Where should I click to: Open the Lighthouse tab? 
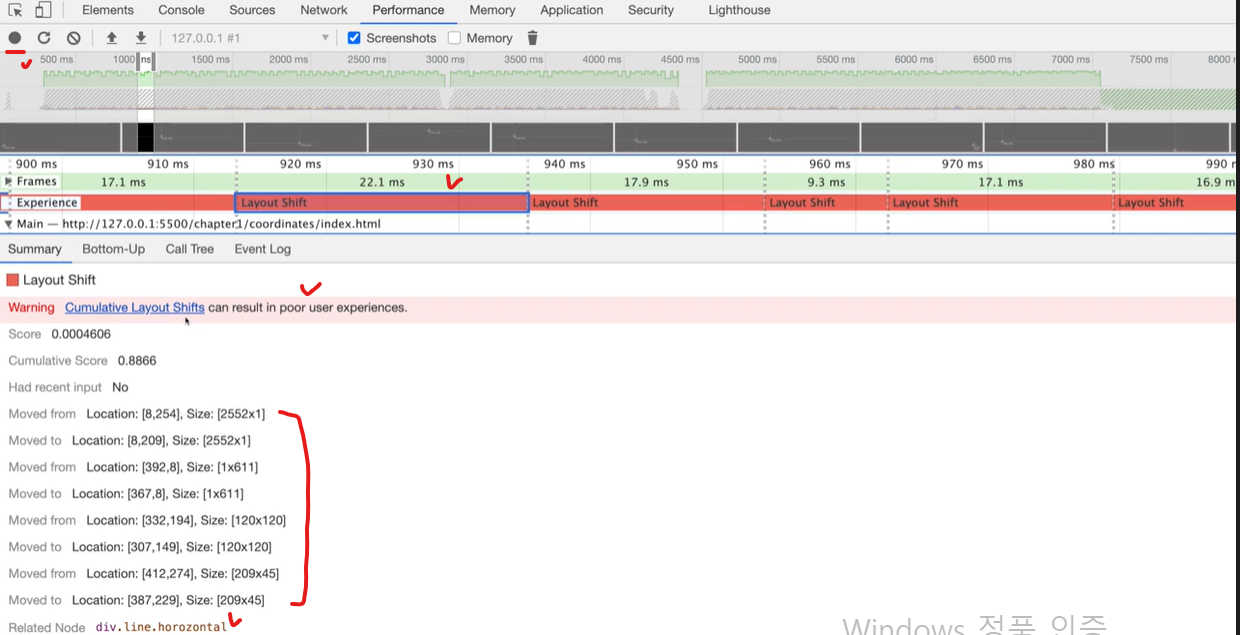coord(739,10)
